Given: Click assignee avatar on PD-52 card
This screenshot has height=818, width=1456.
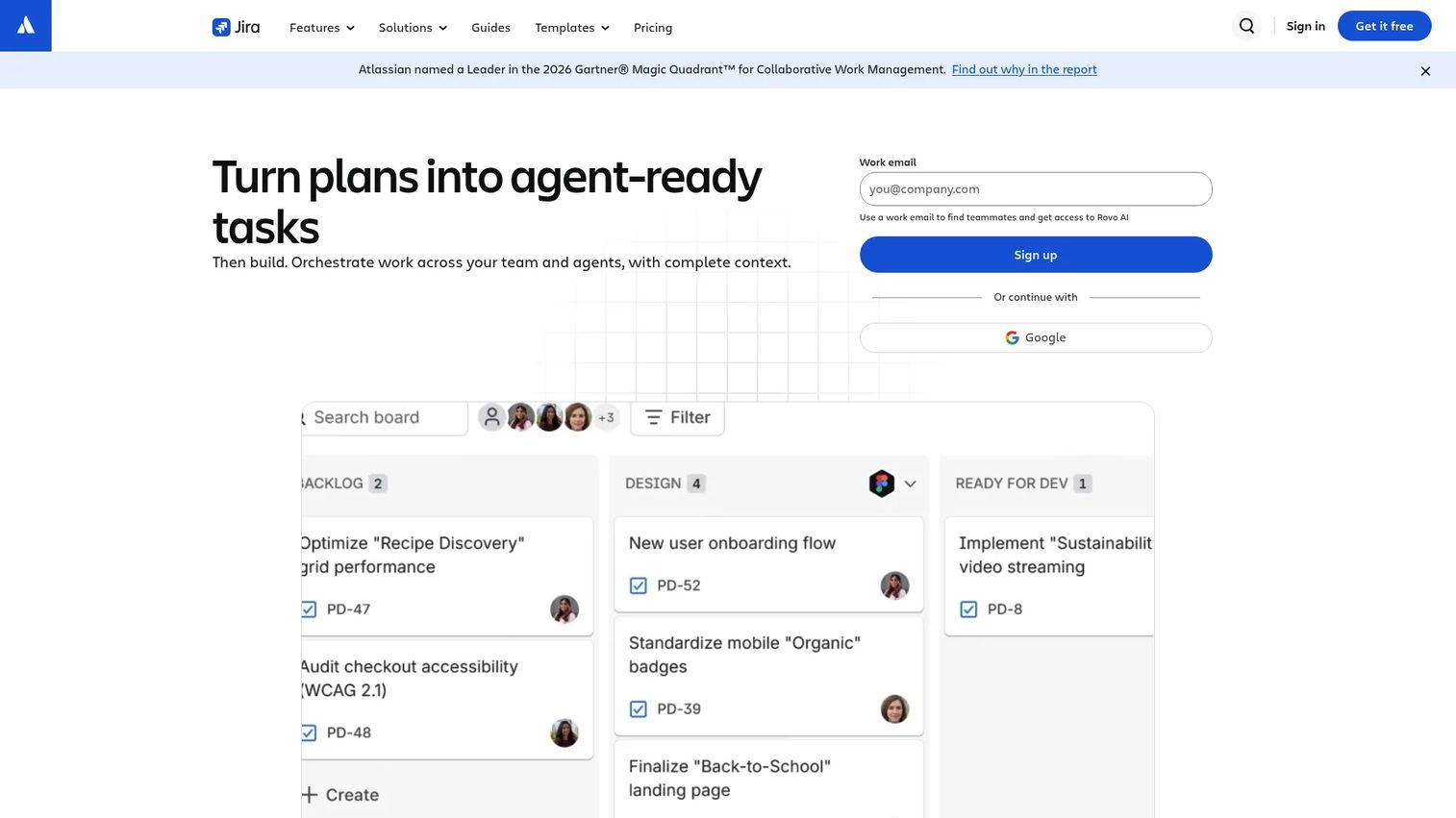Looking at the screenshot, I should 894,585.
